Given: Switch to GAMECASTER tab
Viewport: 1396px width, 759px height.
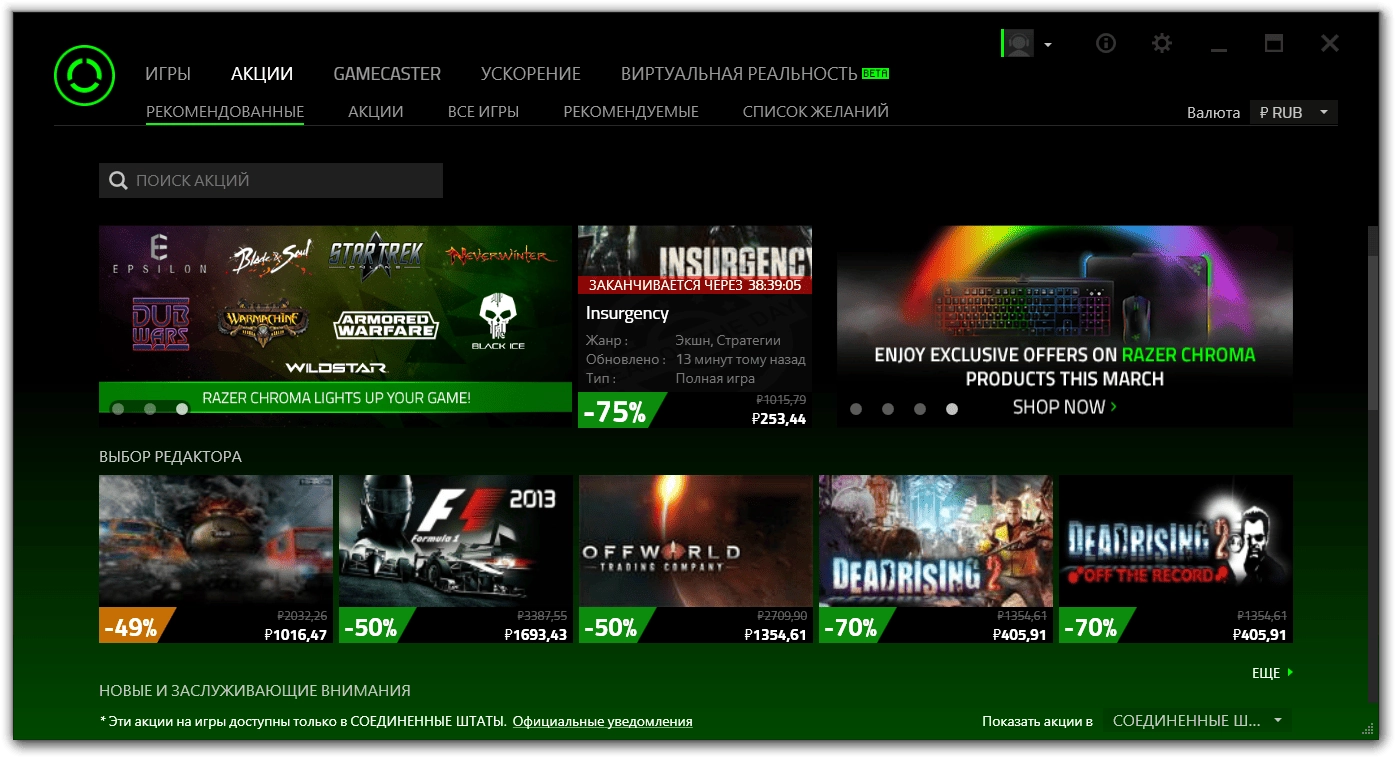Looking at the screenshot, I should (x=387, y=74).
